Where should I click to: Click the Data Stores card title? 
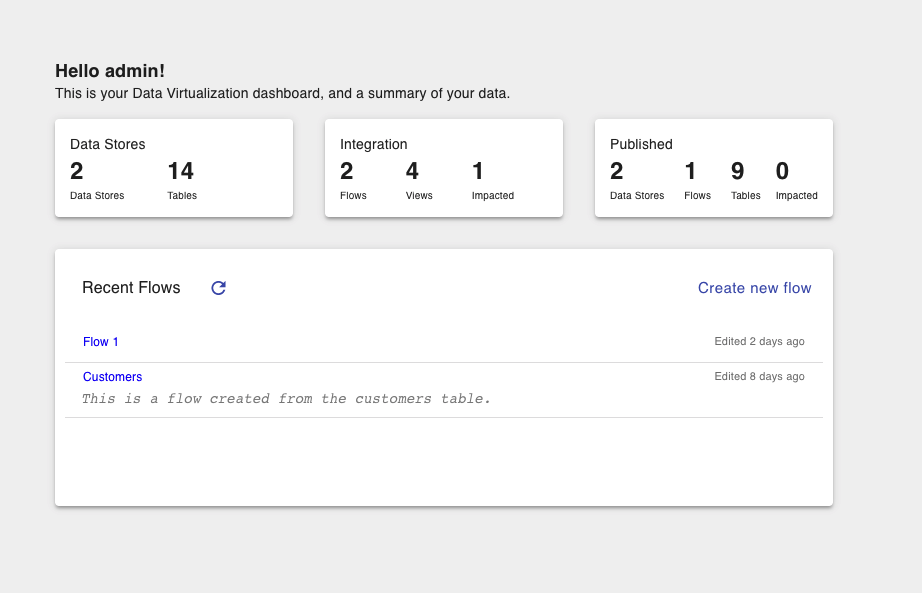click(x=107, y=144)
